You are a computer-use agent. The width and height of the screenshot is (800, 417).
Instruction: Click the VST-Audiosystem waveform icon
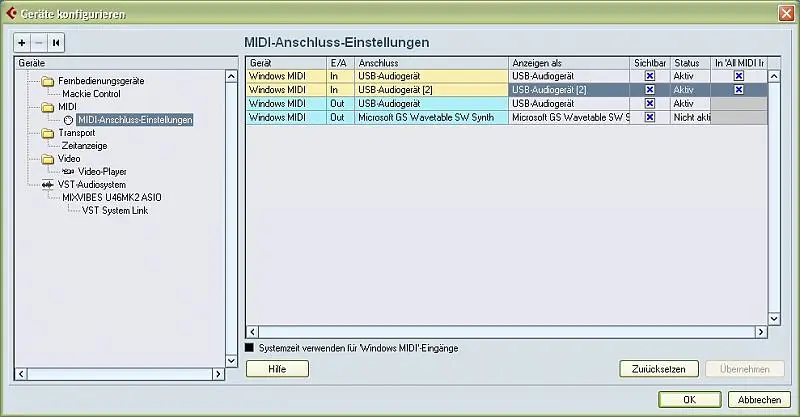pyautogui.click(x=47, y=184)
